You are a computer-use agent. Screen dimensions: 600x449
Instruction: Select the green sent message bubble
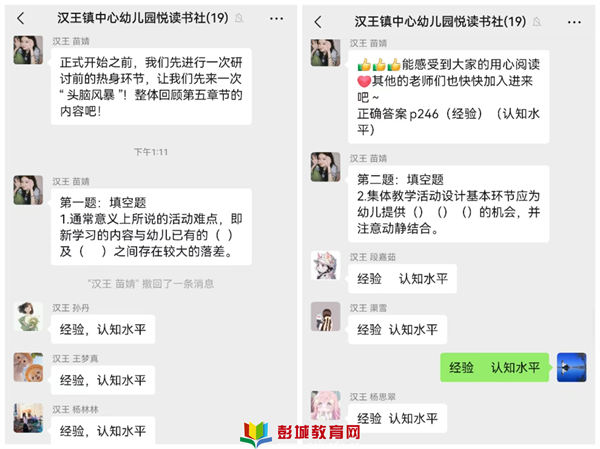[494, 367]
